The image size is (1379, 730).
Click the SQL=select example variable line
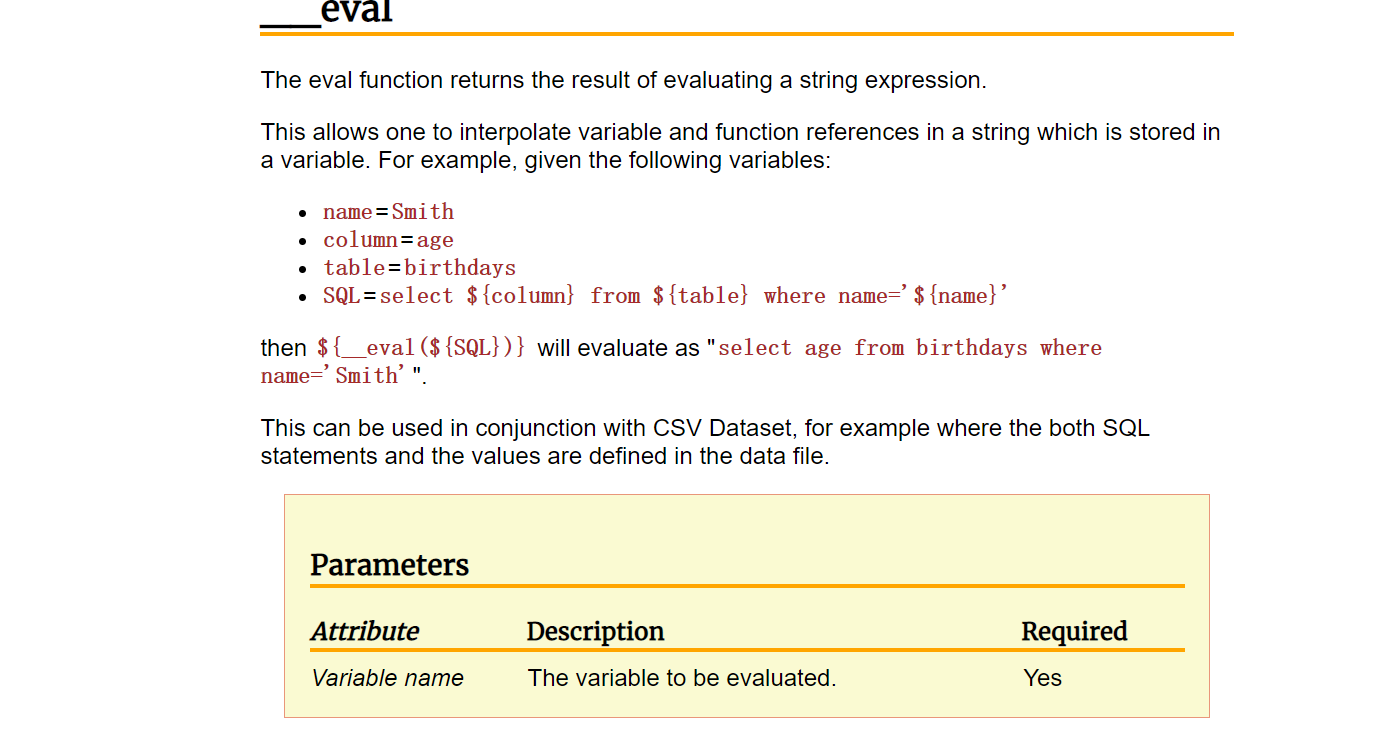(665, 296)
